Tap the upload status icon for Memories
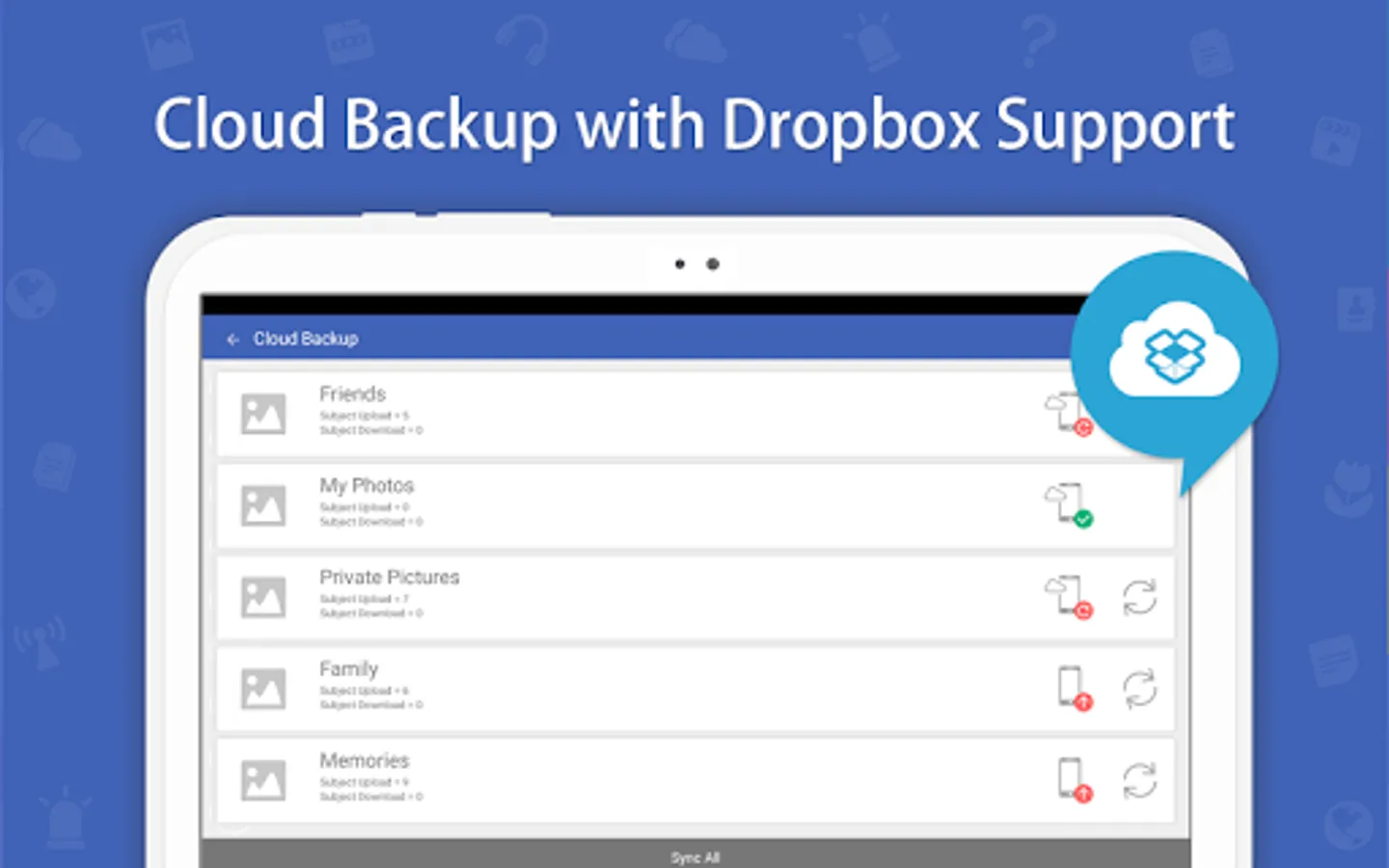 point(1075,780)
